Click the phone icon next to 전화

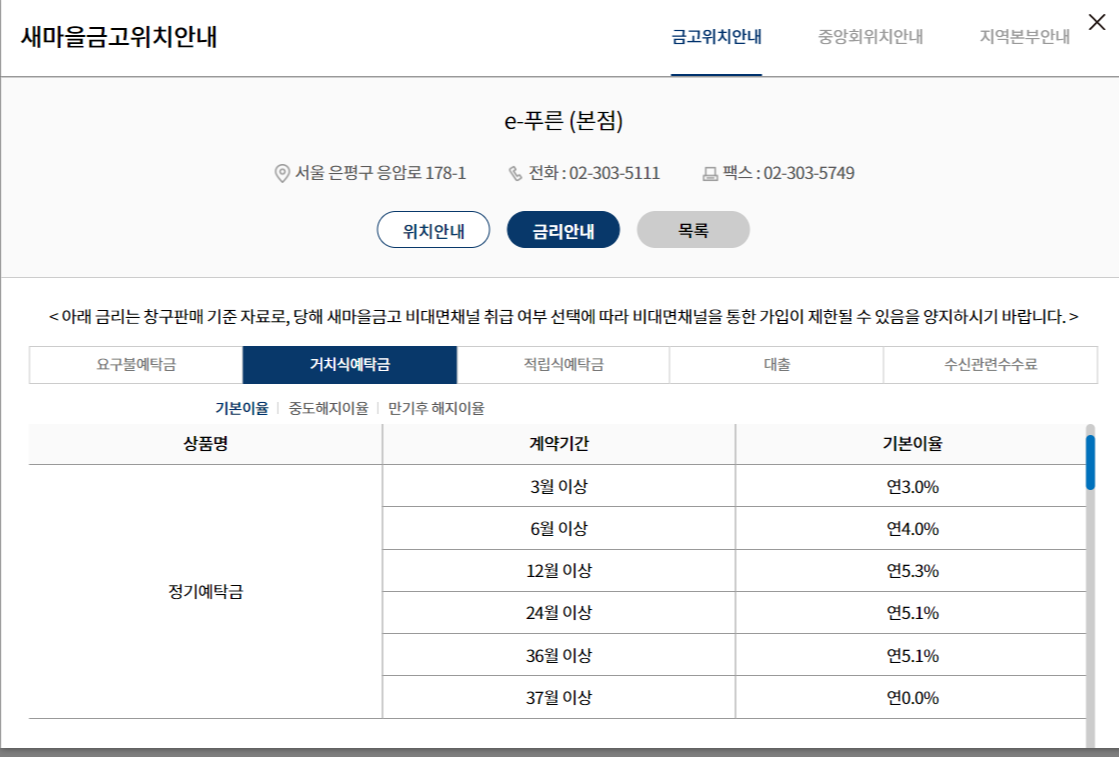tap(515, 173)
